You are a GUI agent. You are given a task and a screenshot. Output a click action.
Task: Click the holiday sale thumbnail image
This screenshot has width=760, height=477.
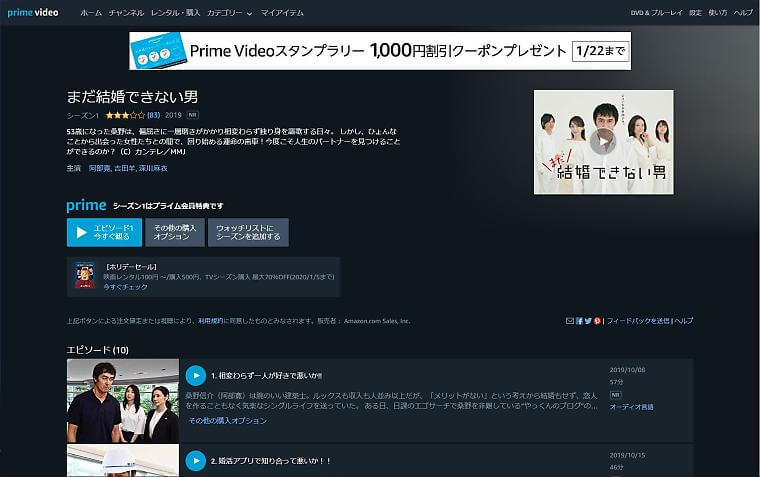[85, 275]
